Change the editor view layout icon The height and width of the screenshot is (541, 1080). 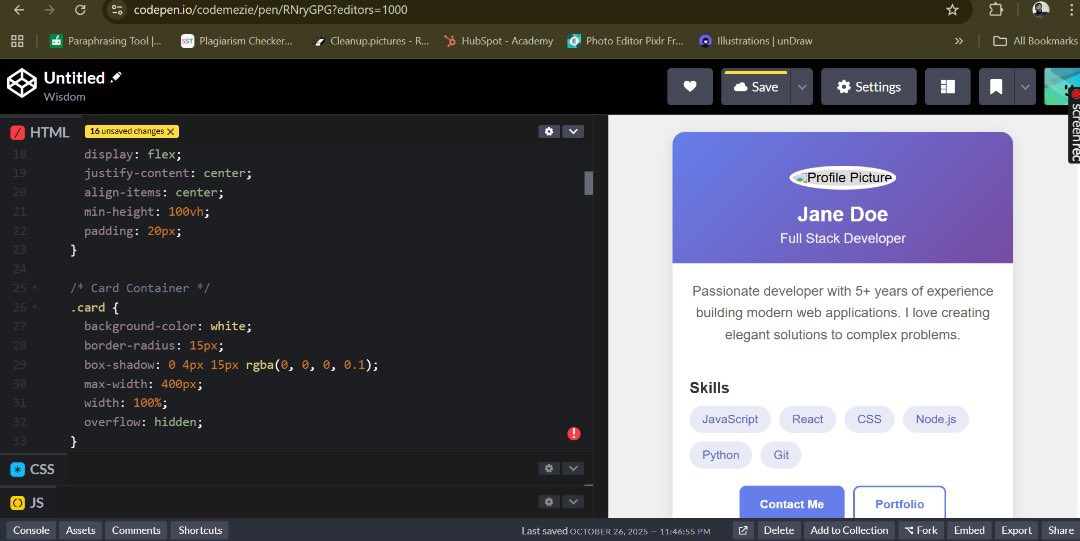948,87
